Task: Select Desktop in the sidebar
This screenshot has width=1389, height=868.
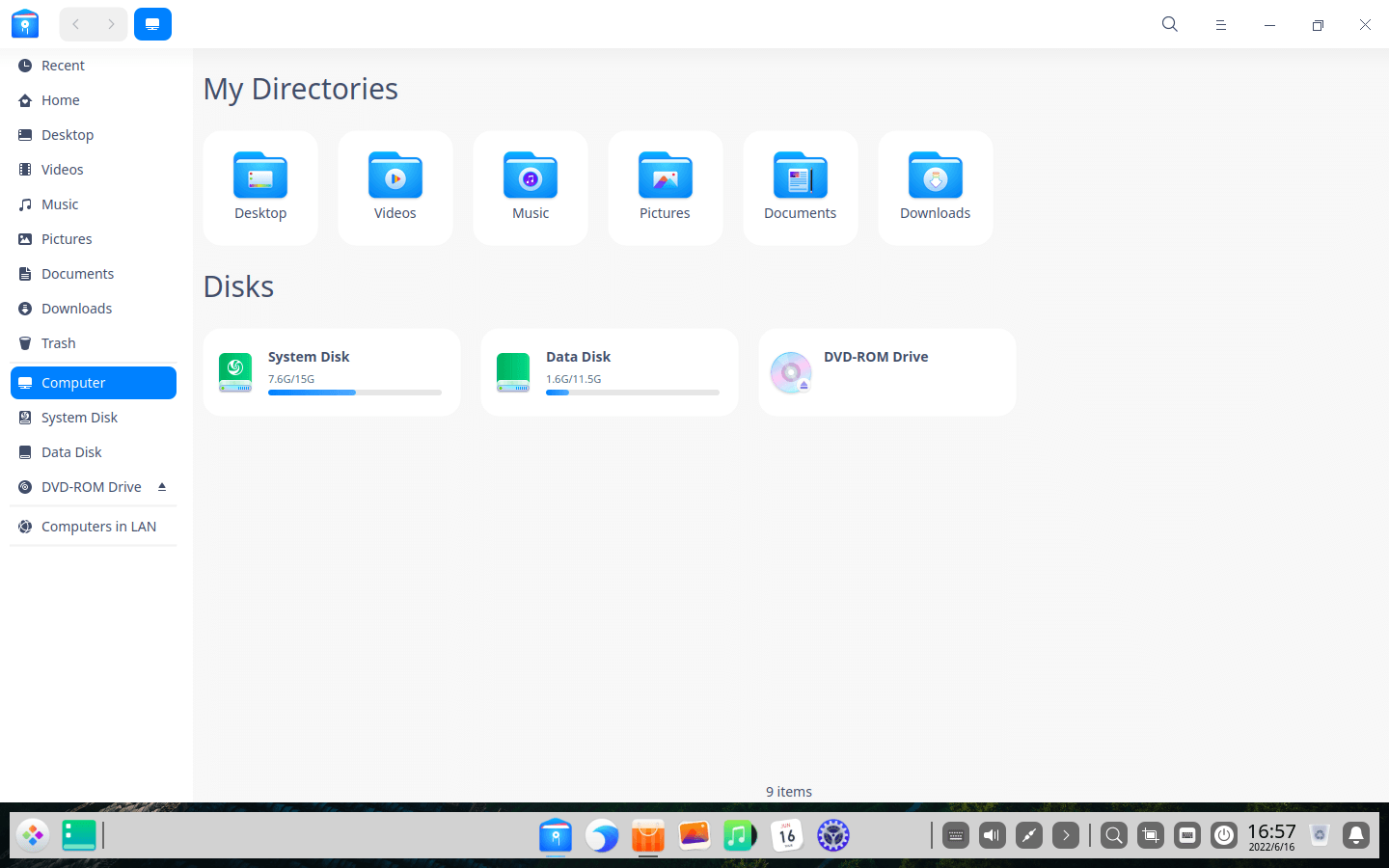Action: tap(94, 135)
